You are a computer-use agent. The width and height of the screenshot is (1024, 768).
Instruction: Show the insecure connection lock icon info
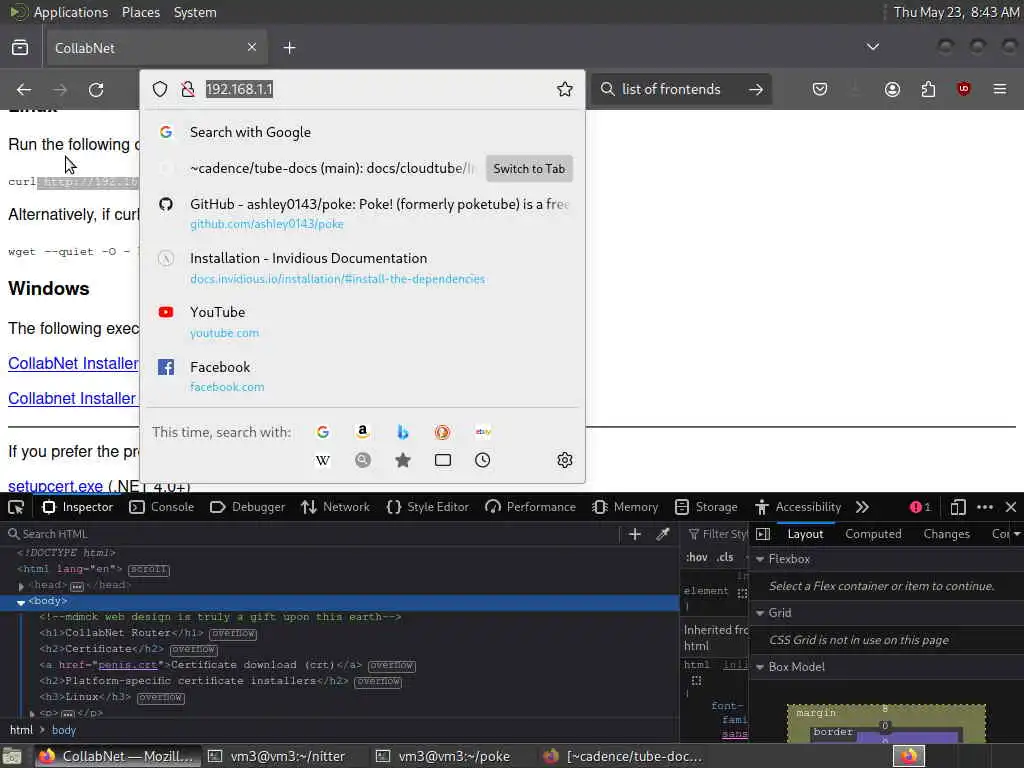(x=188, y=89)
